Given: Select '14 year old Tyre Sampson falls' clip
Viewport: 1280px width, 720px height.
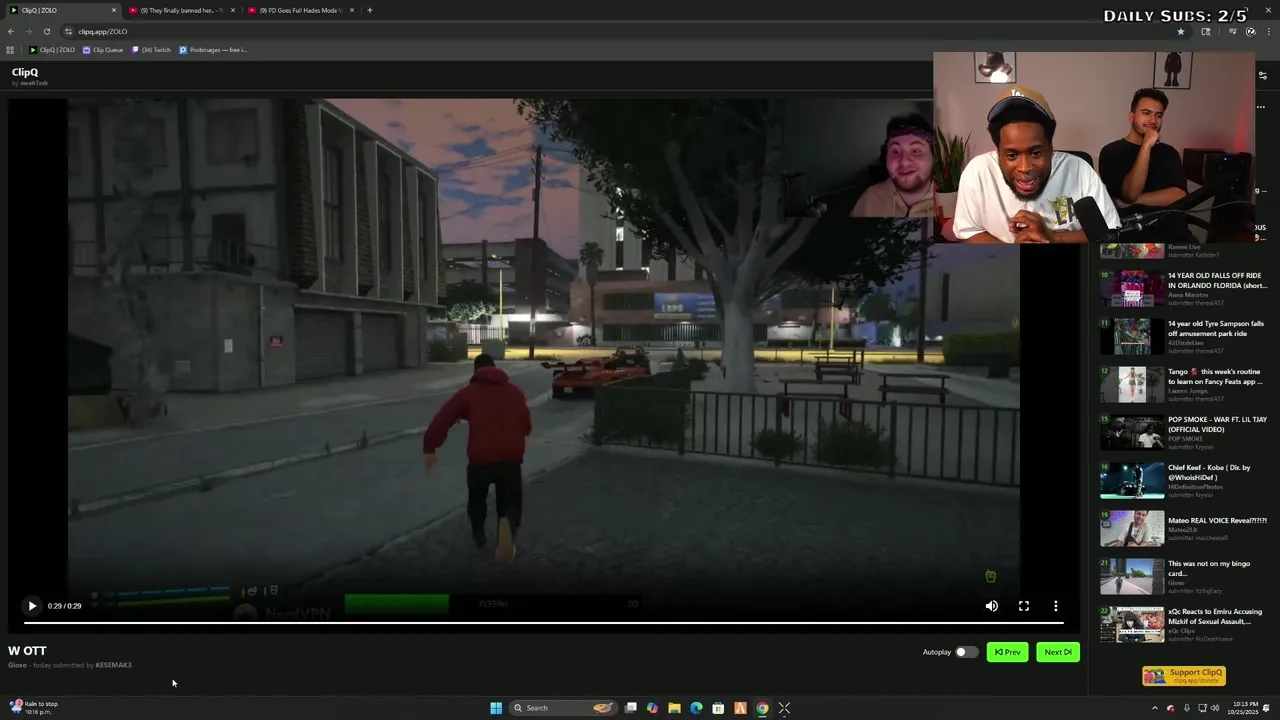Looking at the screenshot, I should point(1184,336).
